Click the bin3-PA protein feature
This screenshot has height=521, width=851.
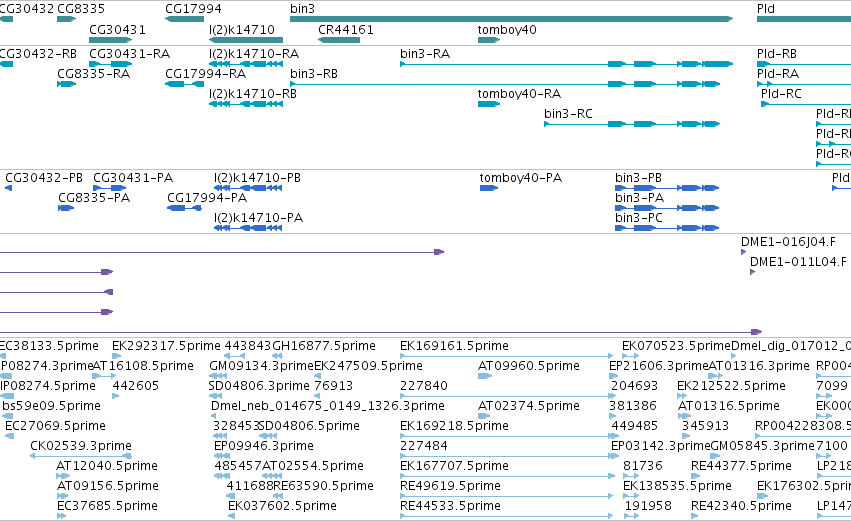coord(667,208)
